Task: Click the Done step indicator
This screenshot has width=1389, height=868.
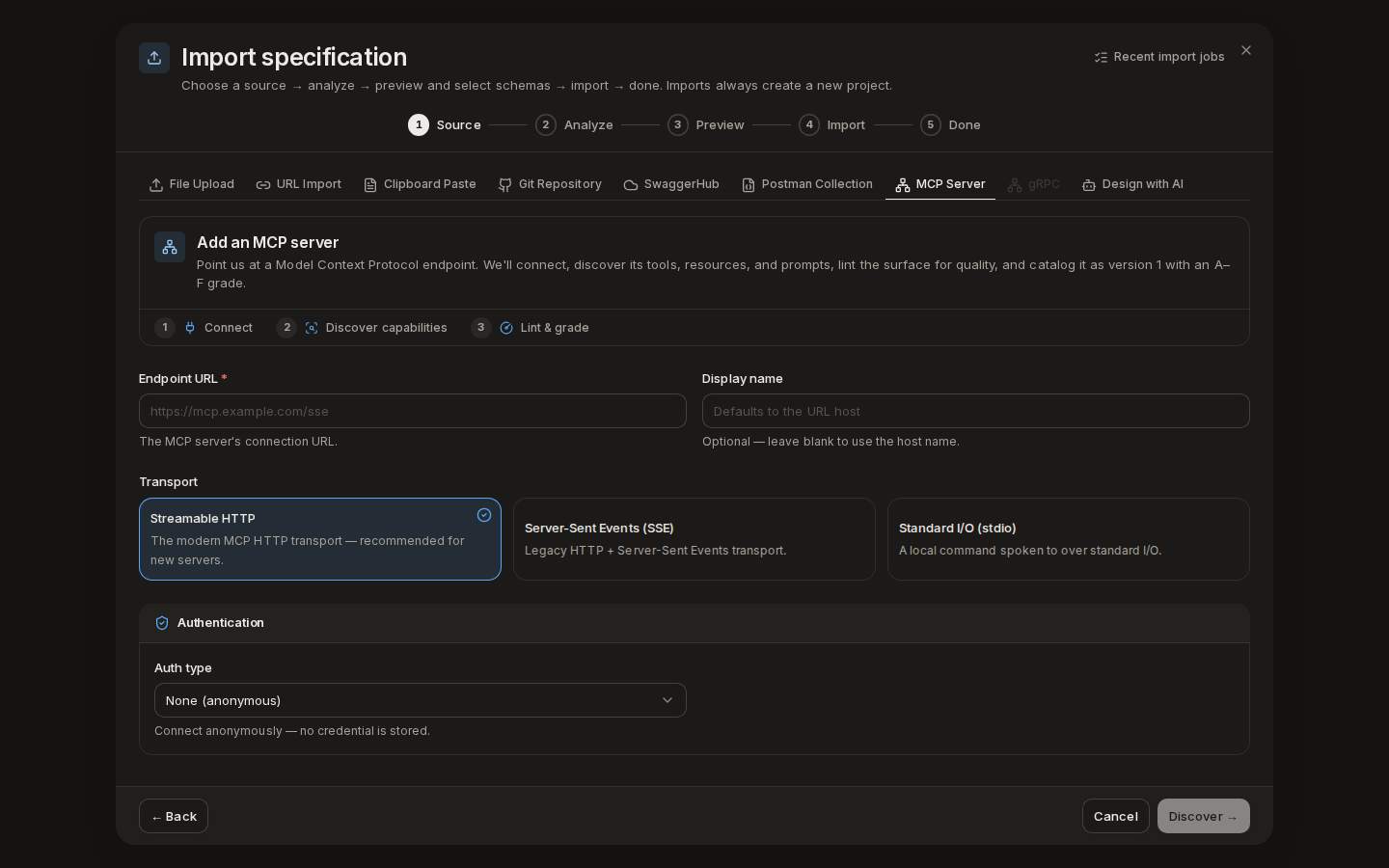Action: [x=950, y=125]
